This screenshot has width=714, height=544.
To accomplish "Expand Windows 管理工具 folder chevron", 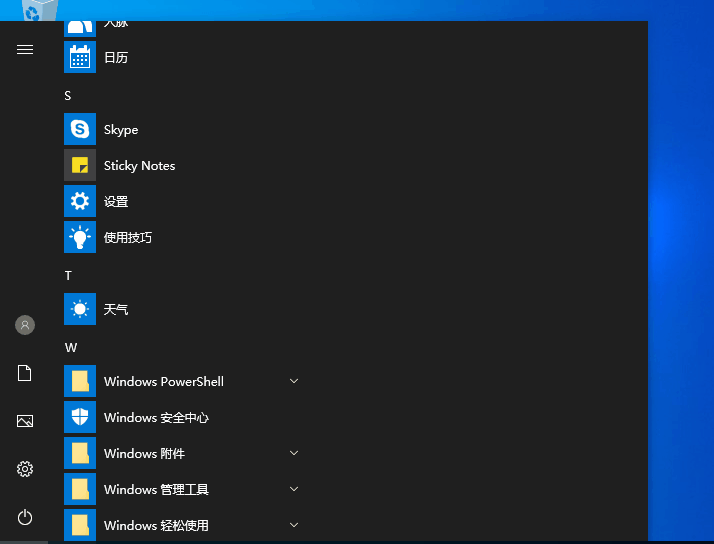I will (294, 488).
